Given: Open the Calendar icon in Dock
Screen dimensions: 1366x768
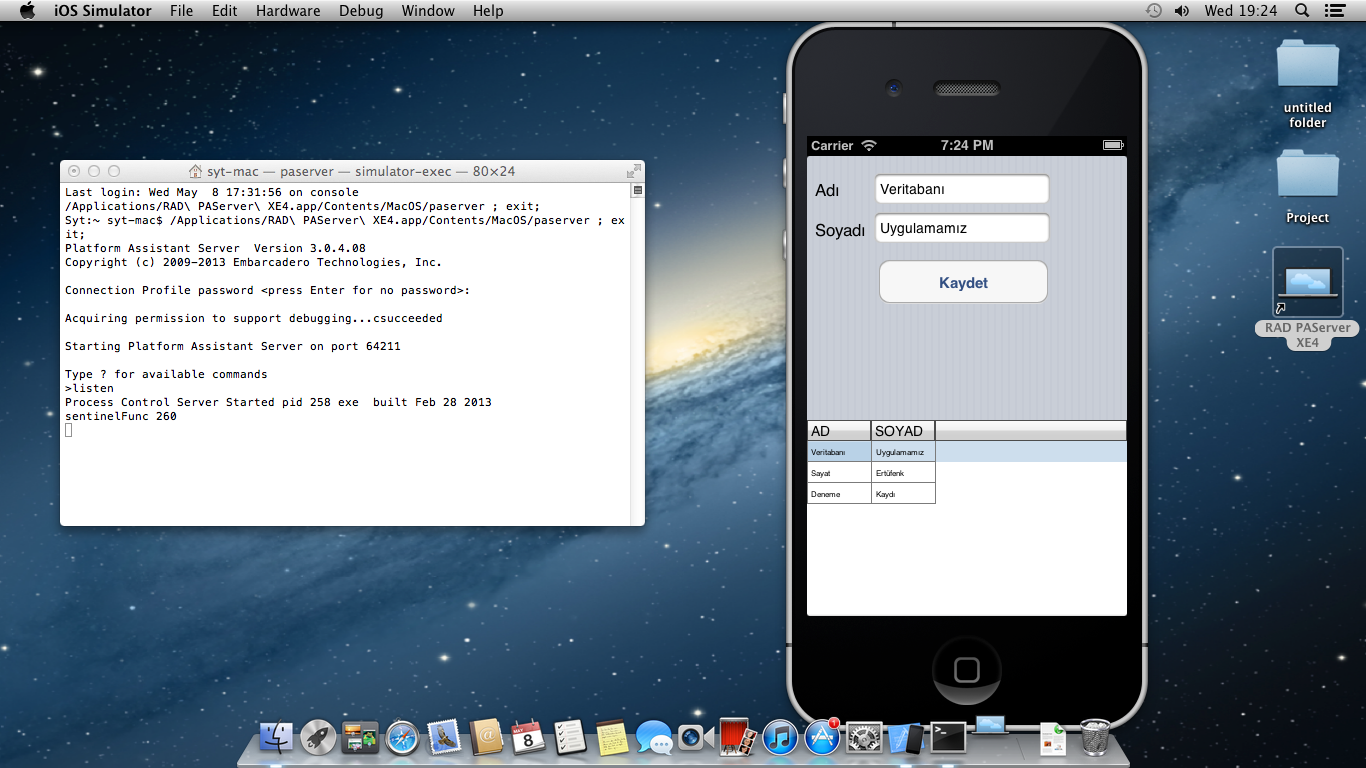Looking at the screenshot, I should [x=528, y=737].
